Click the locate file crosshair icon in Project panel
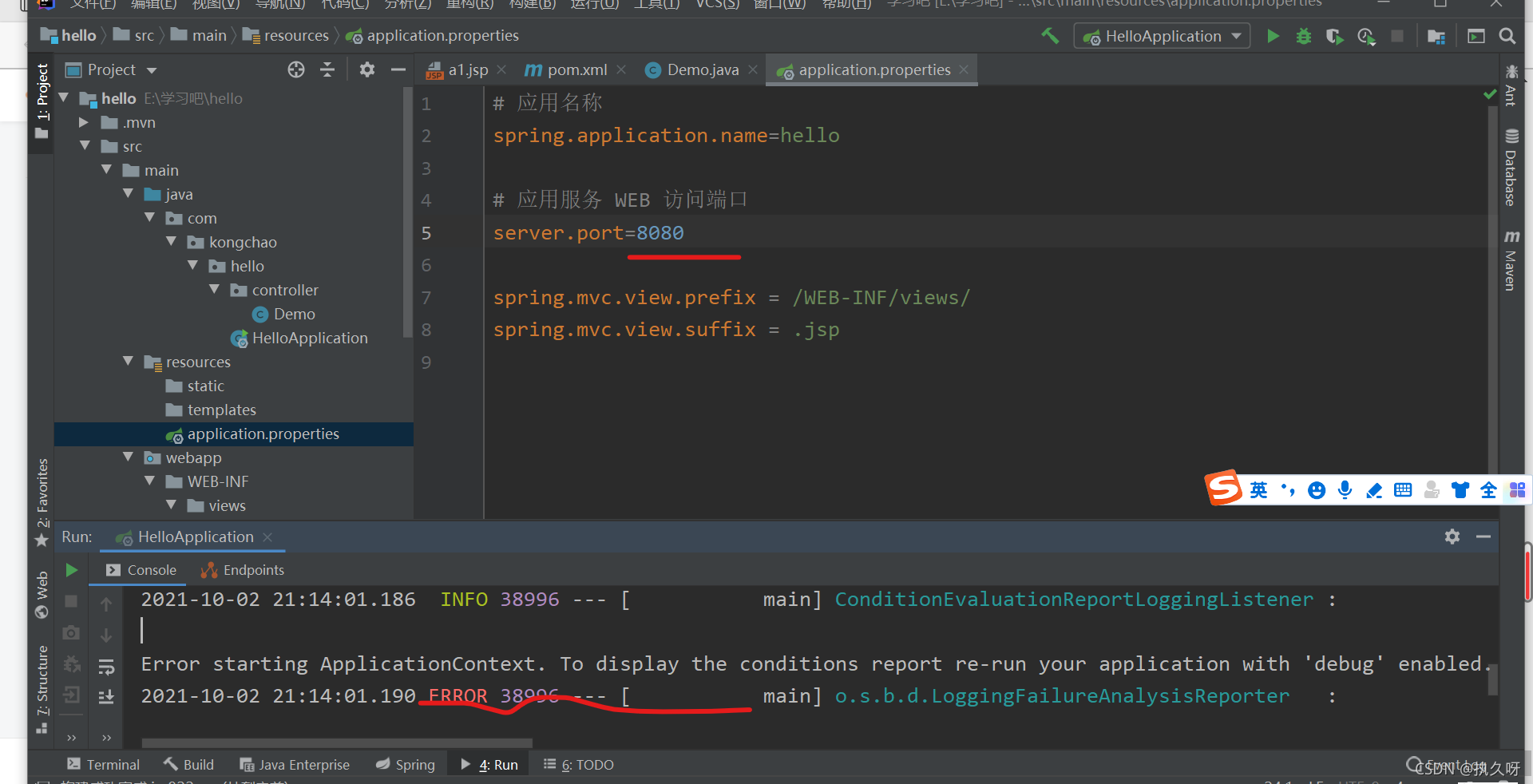 (x=296, y=70)
